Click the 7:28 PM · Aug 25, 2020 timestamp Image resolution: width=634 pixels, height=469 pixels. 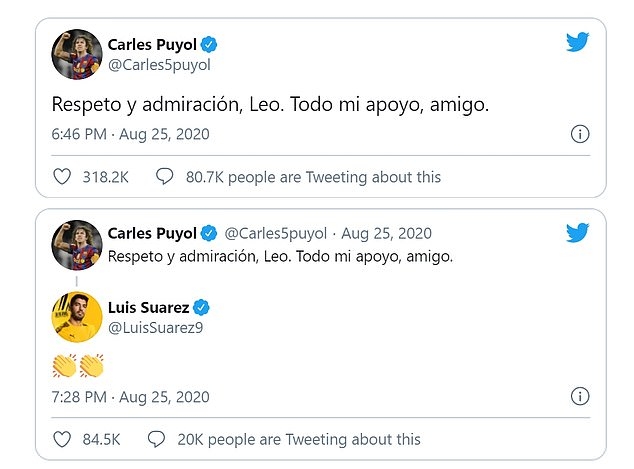(130, 397)
